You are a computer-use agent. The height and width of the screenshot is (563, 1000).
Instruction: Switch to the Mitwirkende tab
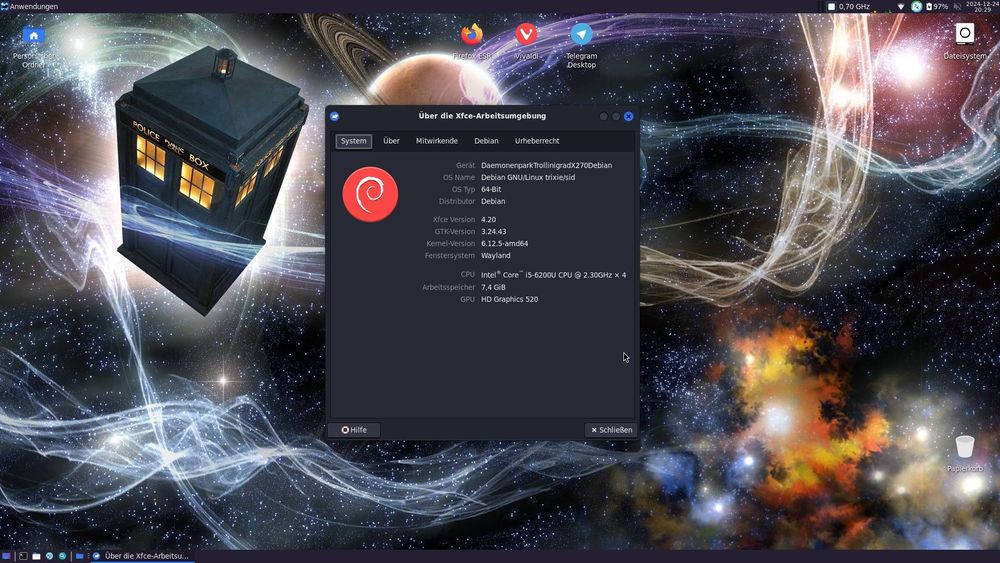(437, 141)
